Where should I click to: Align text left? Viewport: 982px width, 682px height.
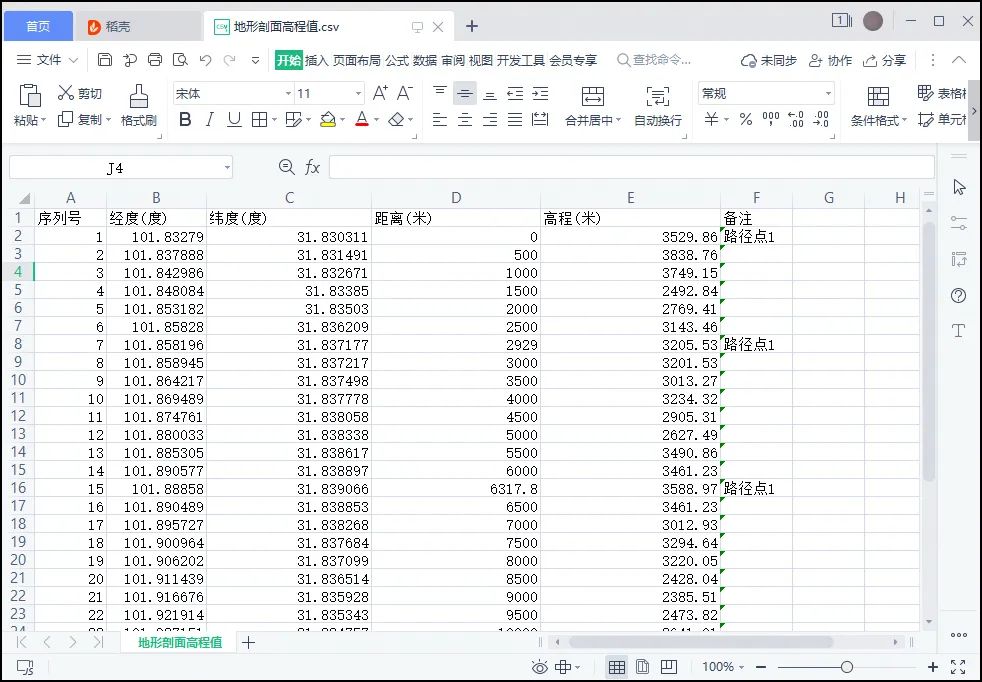click(440, 119)
